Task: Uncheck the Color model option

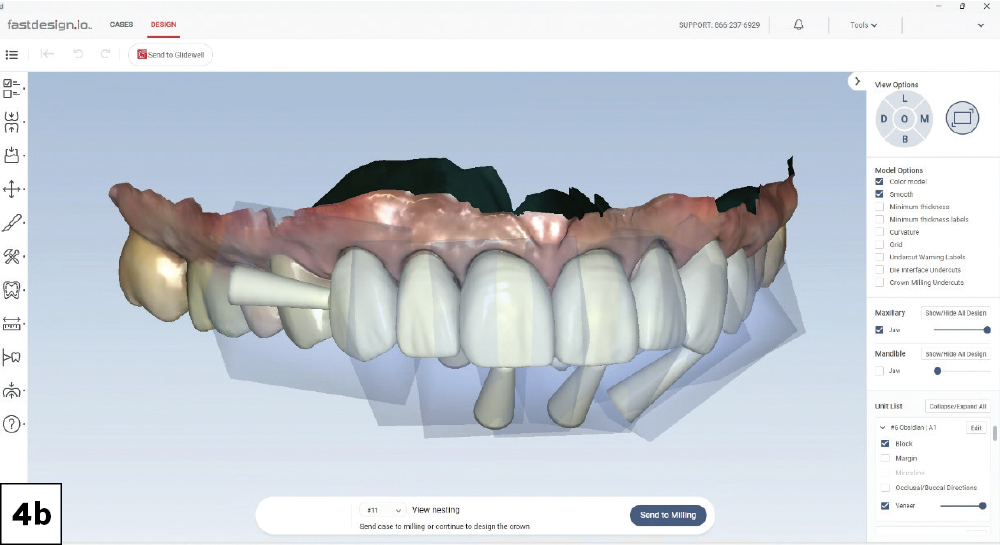Action: [x=879, y=182]
